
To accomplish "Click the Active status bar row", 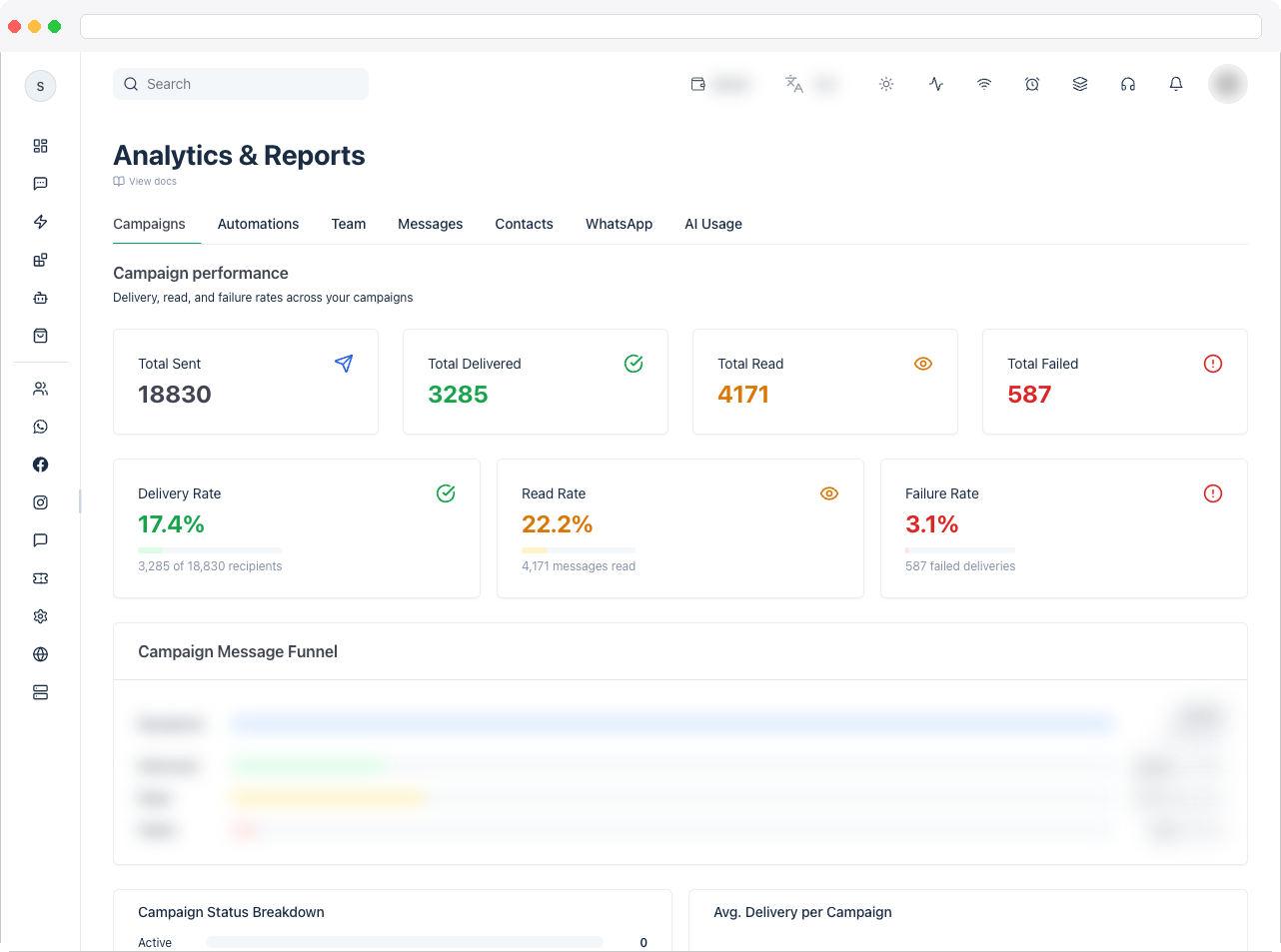I will coord(393,942).
